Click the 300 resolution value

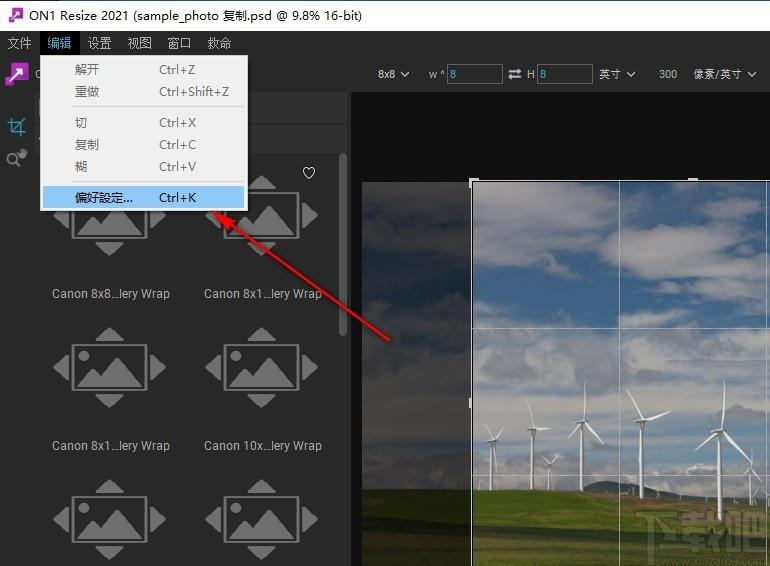tap(668, 74)
